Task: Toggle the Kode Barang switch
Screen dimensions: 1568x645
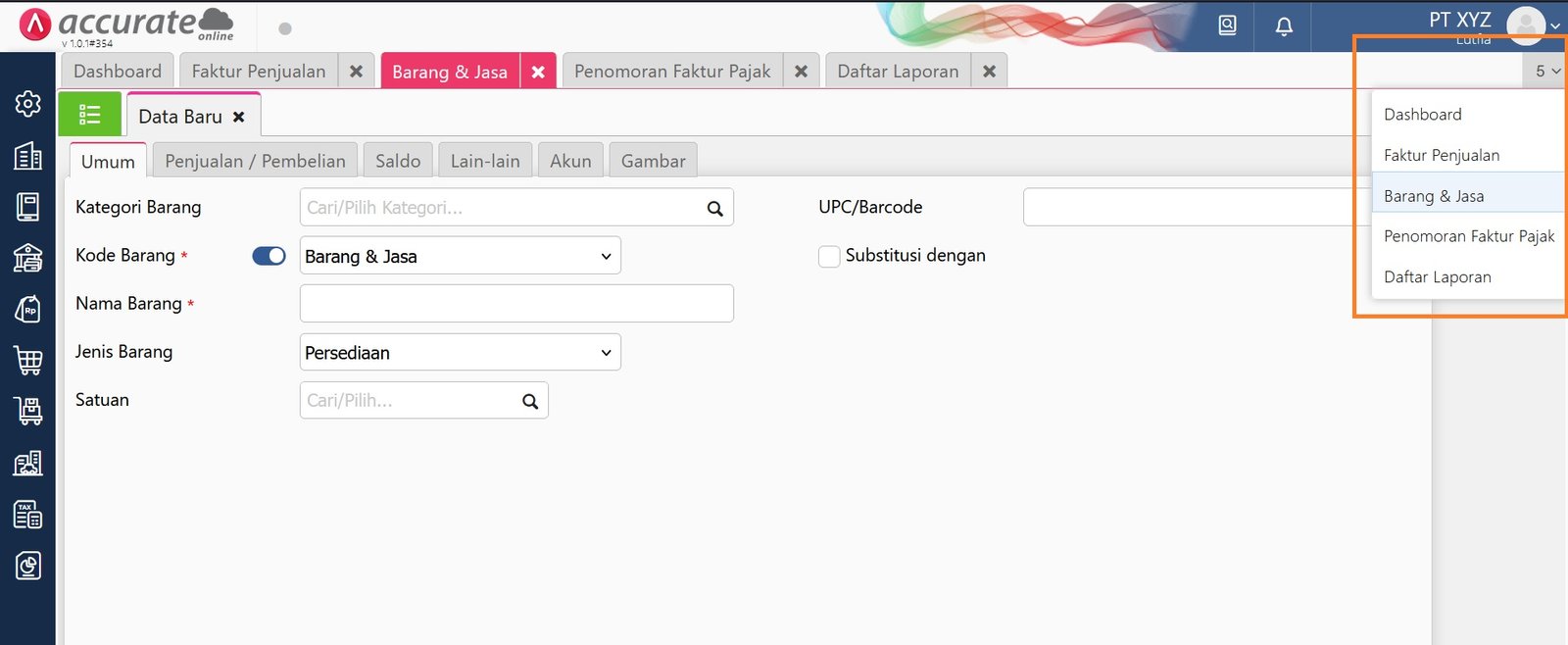Action: 269,256
